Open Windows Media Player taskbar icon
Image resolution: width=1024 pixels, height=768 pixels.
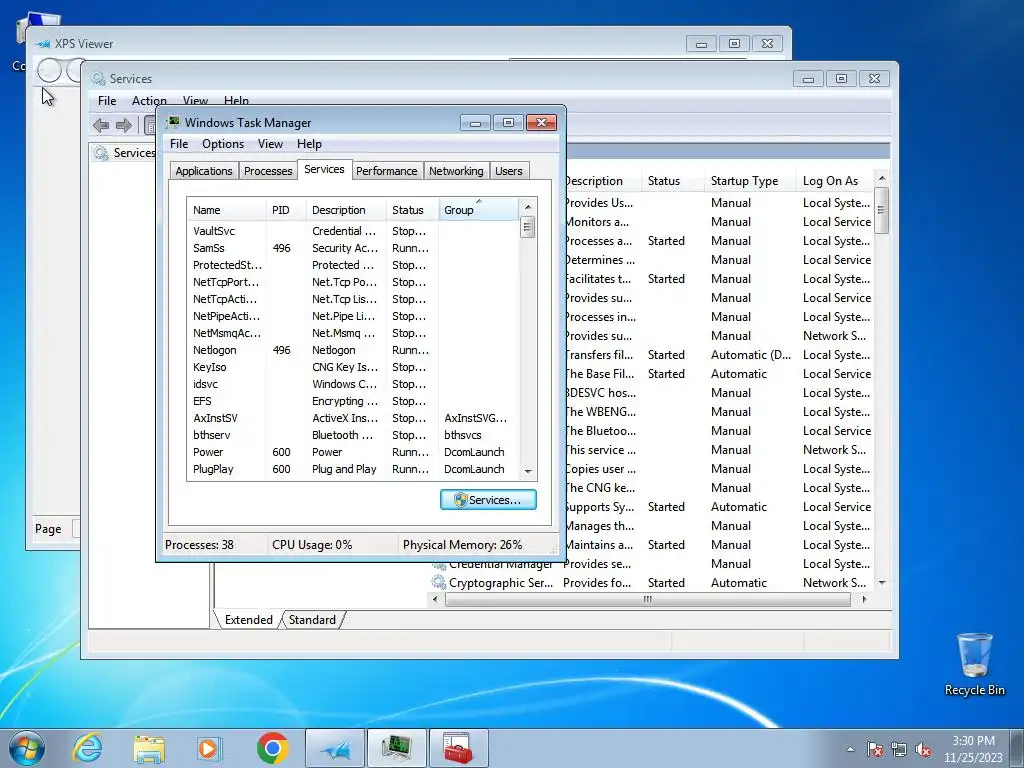click(209, 748)
